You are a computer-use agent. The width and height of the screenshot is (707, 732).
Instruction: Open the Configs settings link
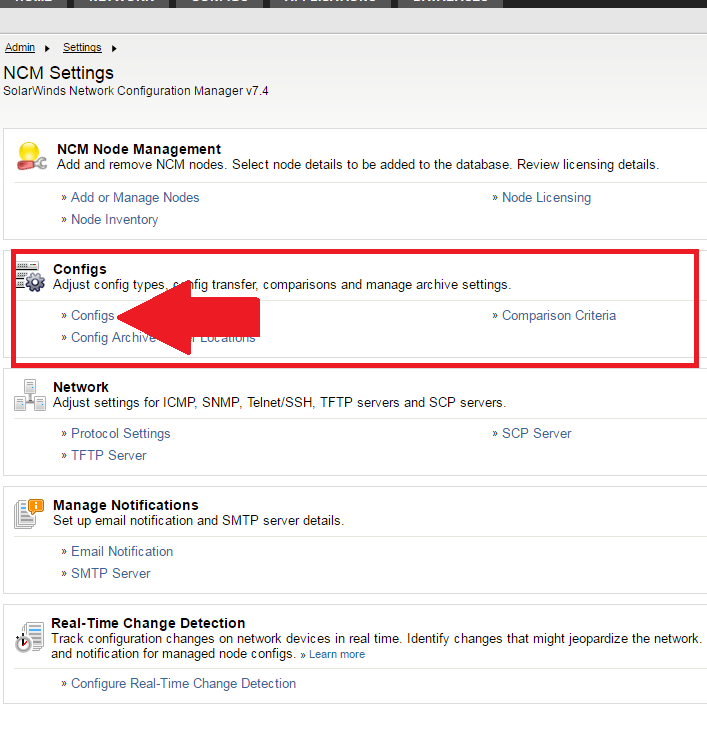point(92,316)
